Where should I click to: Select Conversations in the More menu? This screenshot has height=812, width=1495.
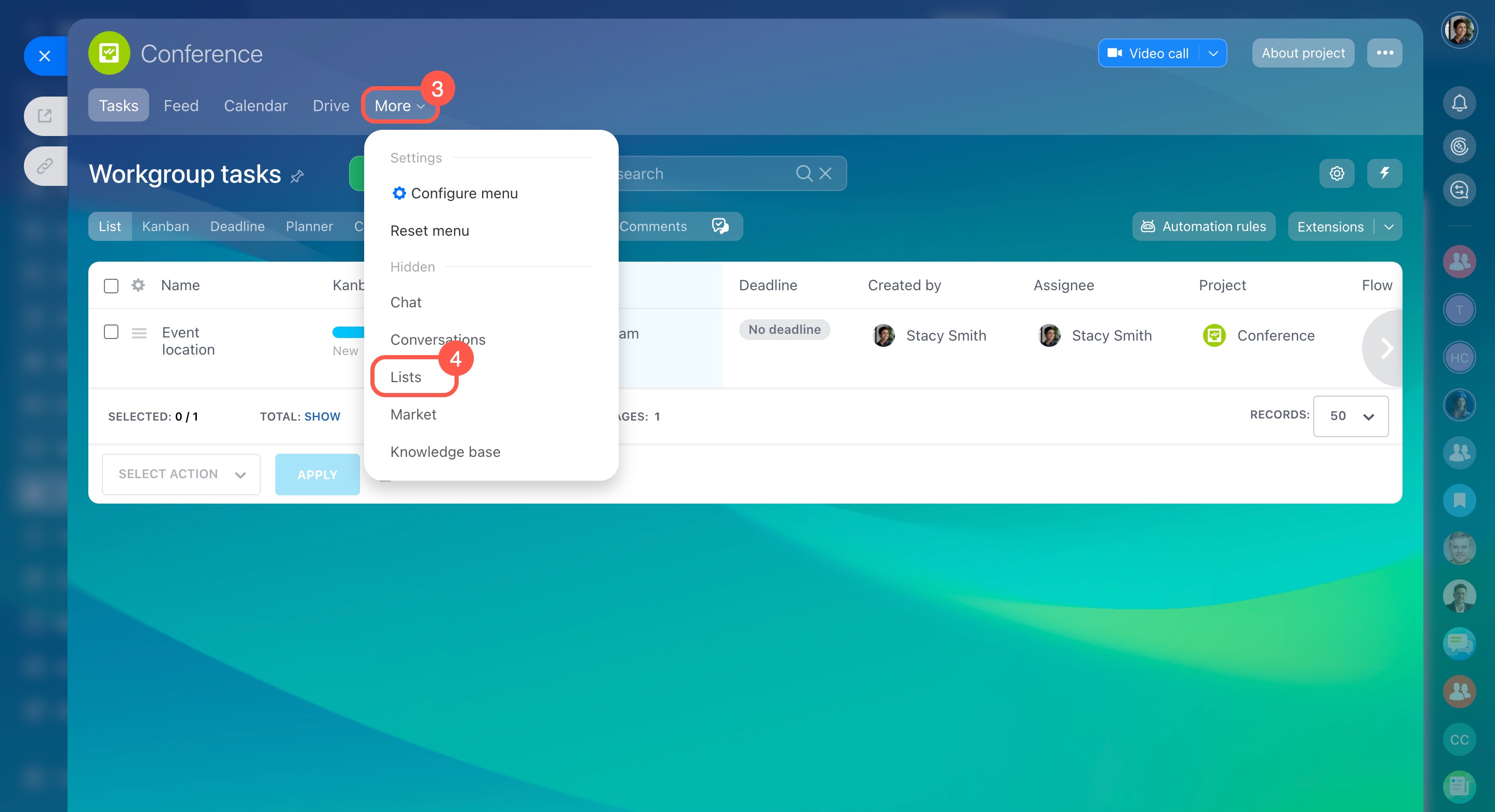(437, 340)
